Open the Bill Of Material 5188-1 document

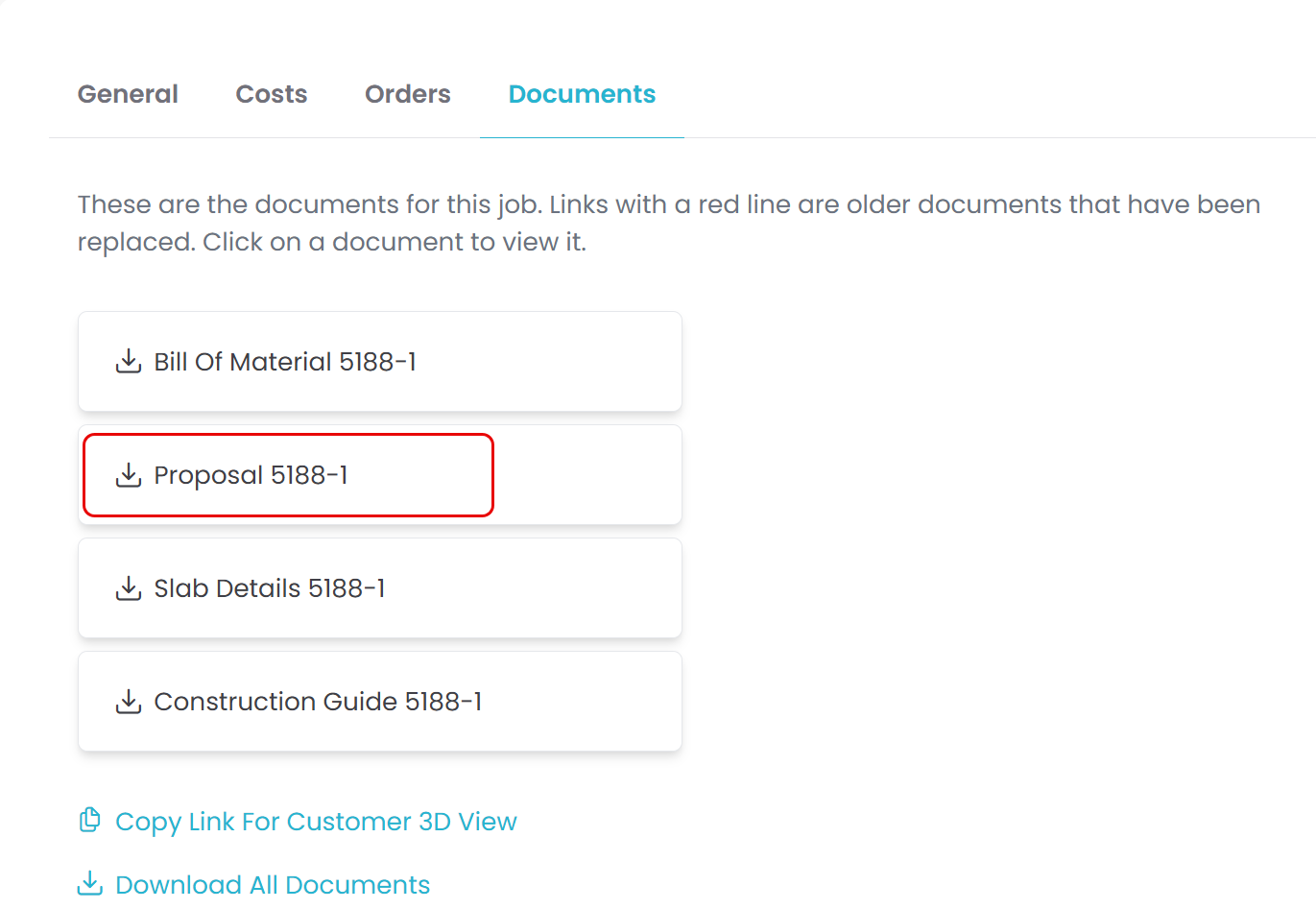coord(285,362)
